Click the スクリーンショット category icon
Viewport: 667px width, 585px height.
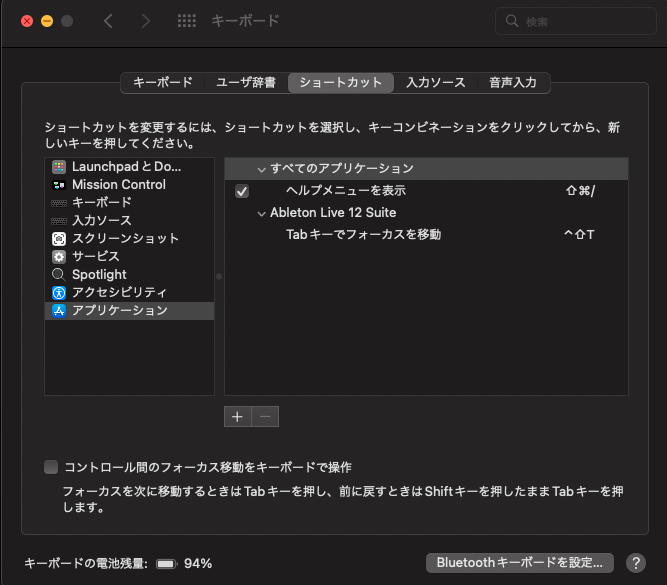coord(59,239)
